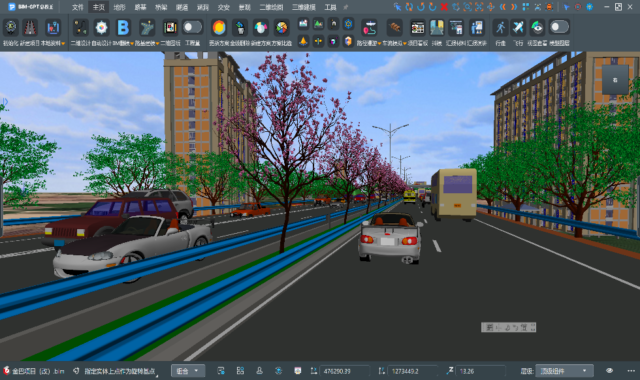Click the orange traffic cone icon

pos(303,41)
